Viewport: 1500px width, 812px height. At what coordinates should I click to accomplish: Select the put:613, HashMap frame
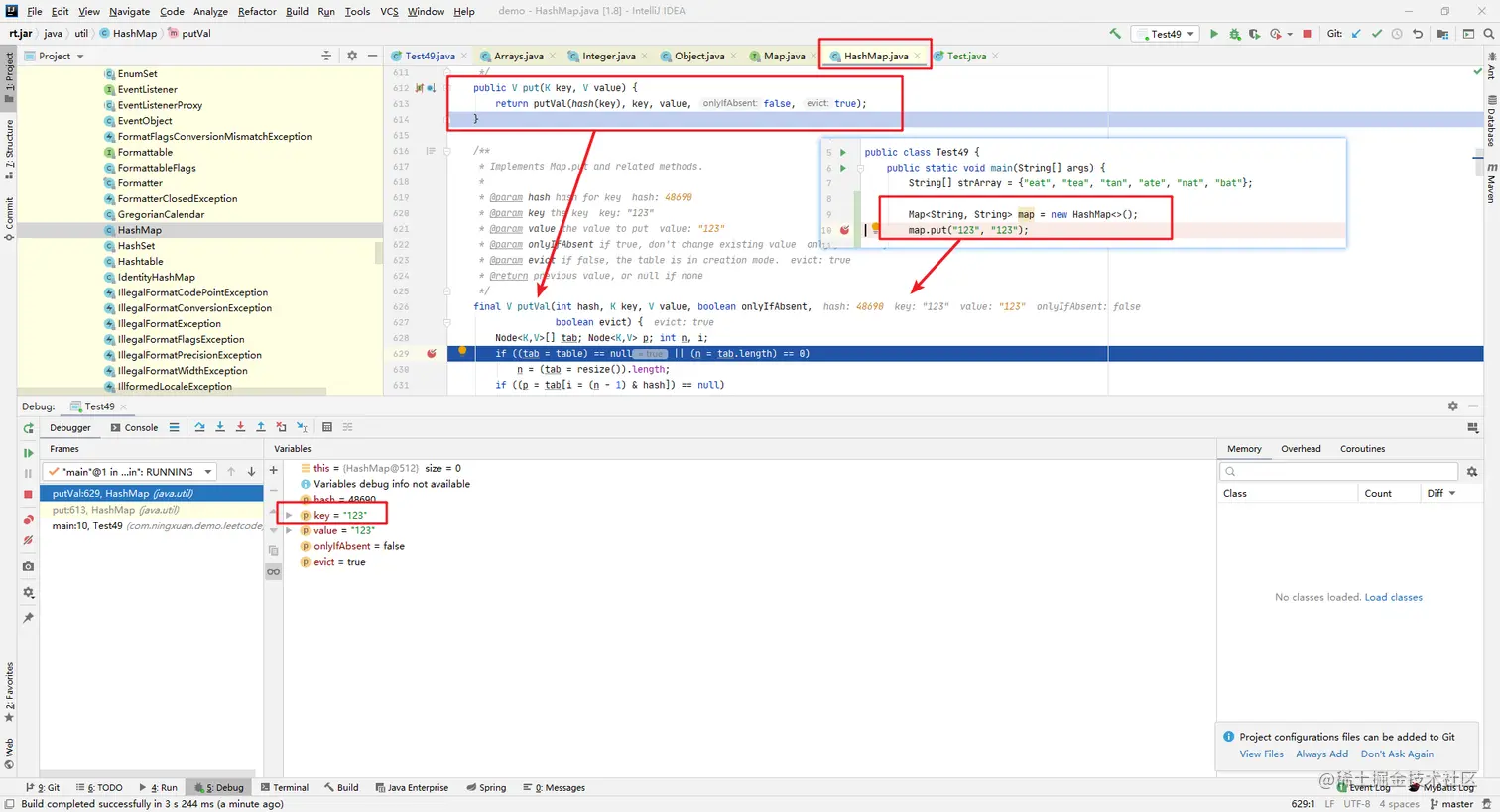tap(151, 509)
